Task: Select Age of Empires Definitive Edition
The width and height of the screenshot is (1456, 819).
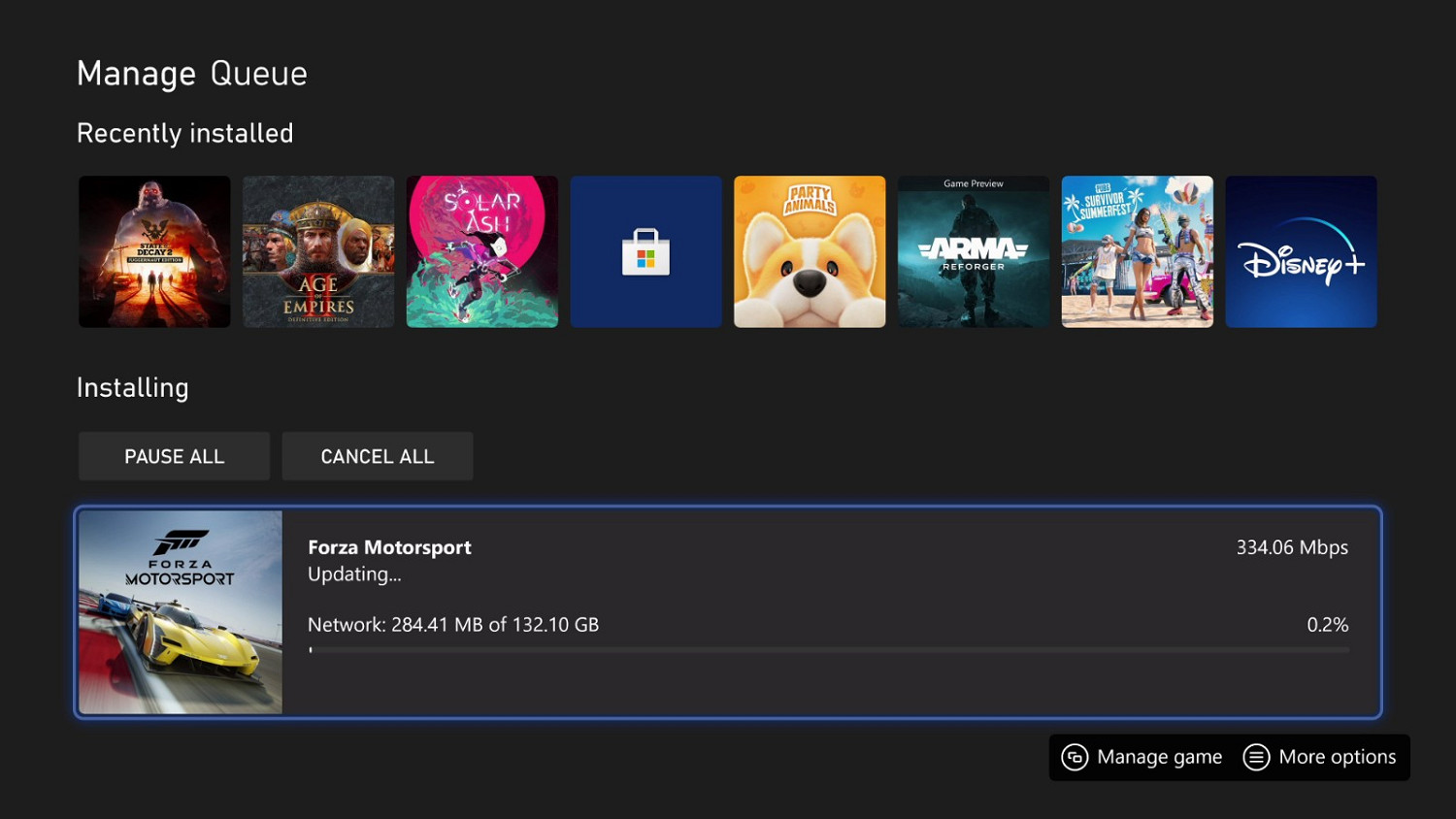Action: [317, 251]
